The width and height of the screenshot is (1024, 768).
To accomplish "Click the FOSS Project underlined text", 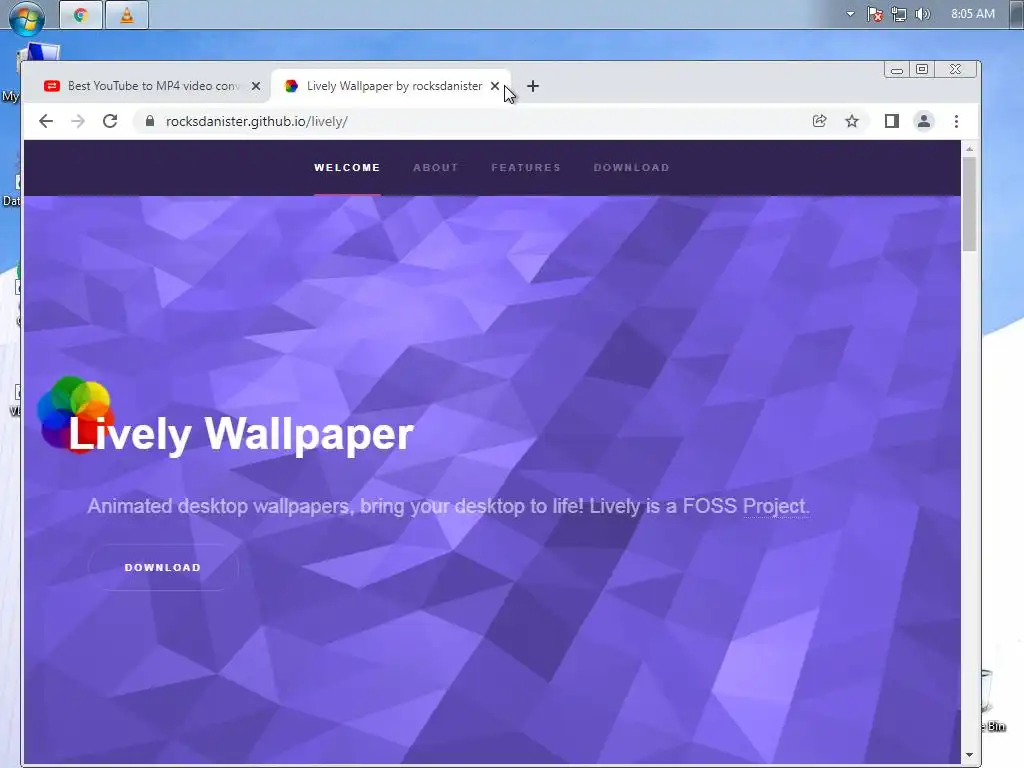I will [776, 506].
